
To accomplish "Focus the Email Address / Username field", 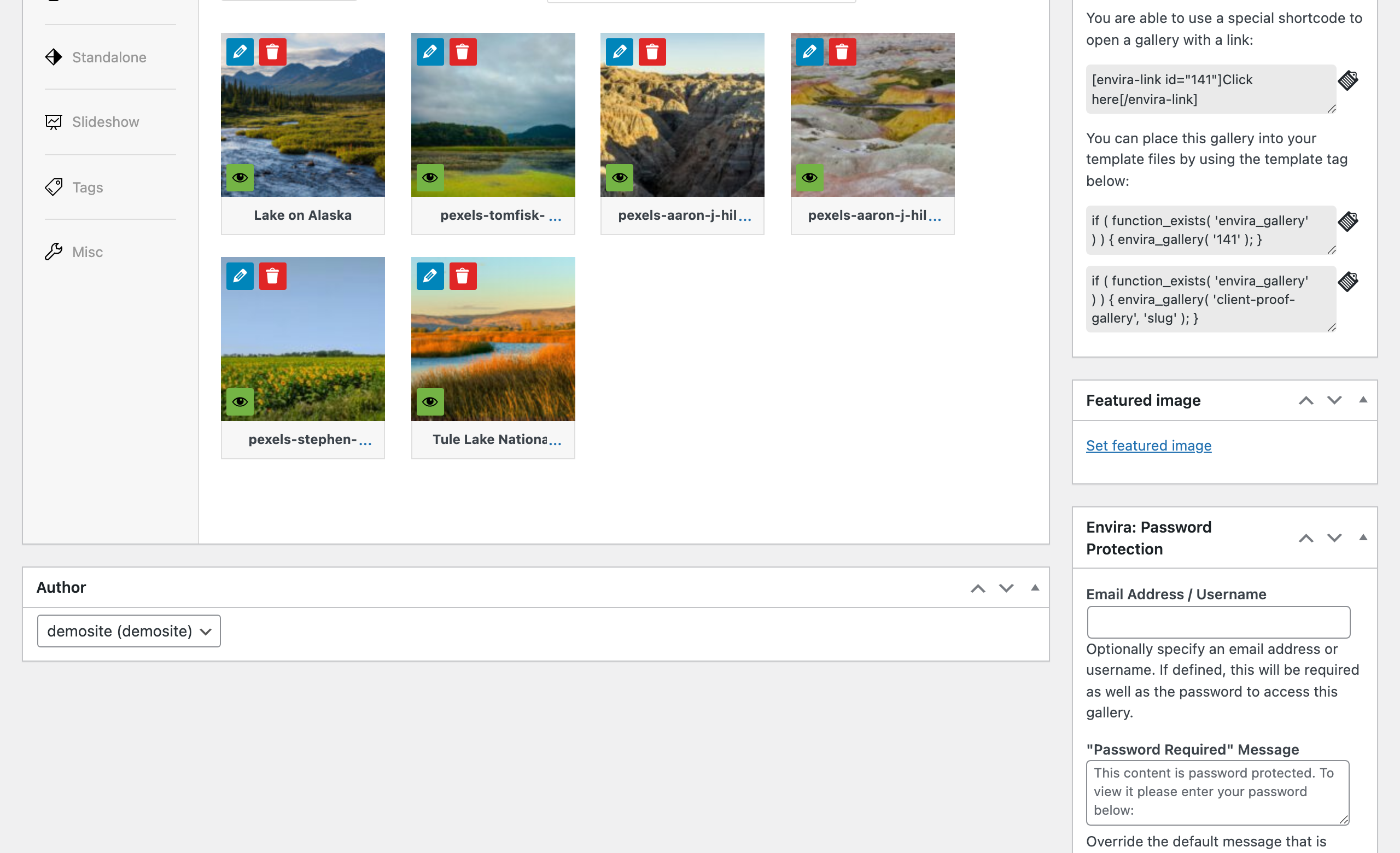I will [1219, 622].
